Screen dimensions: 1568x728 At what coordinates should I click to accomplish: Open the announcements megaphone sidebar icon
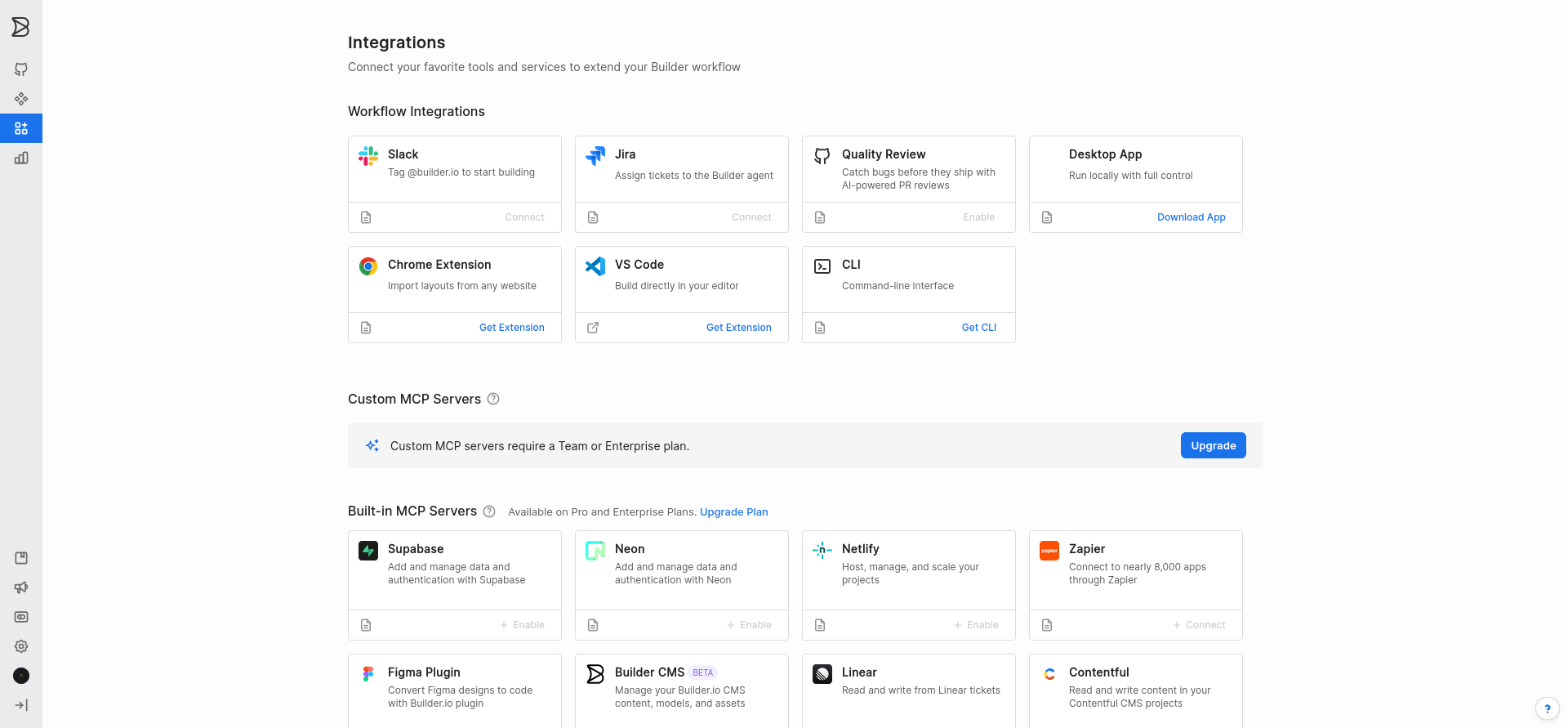pyautogui.click(x=21, y=587)
